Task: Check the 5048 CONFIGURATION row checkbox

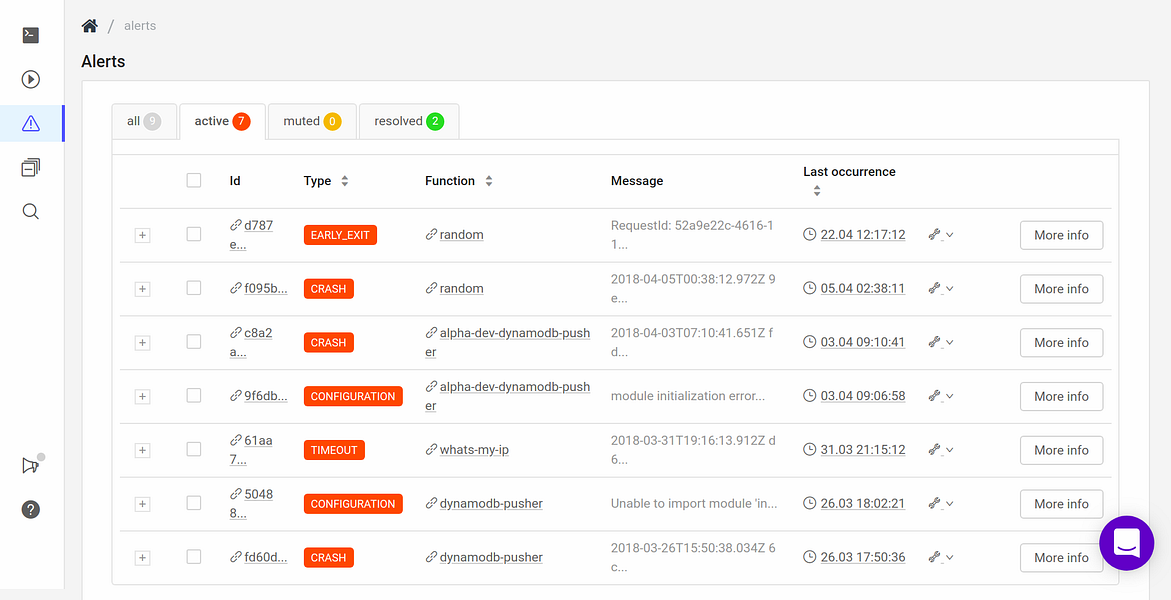Action: tap(194, 504)
